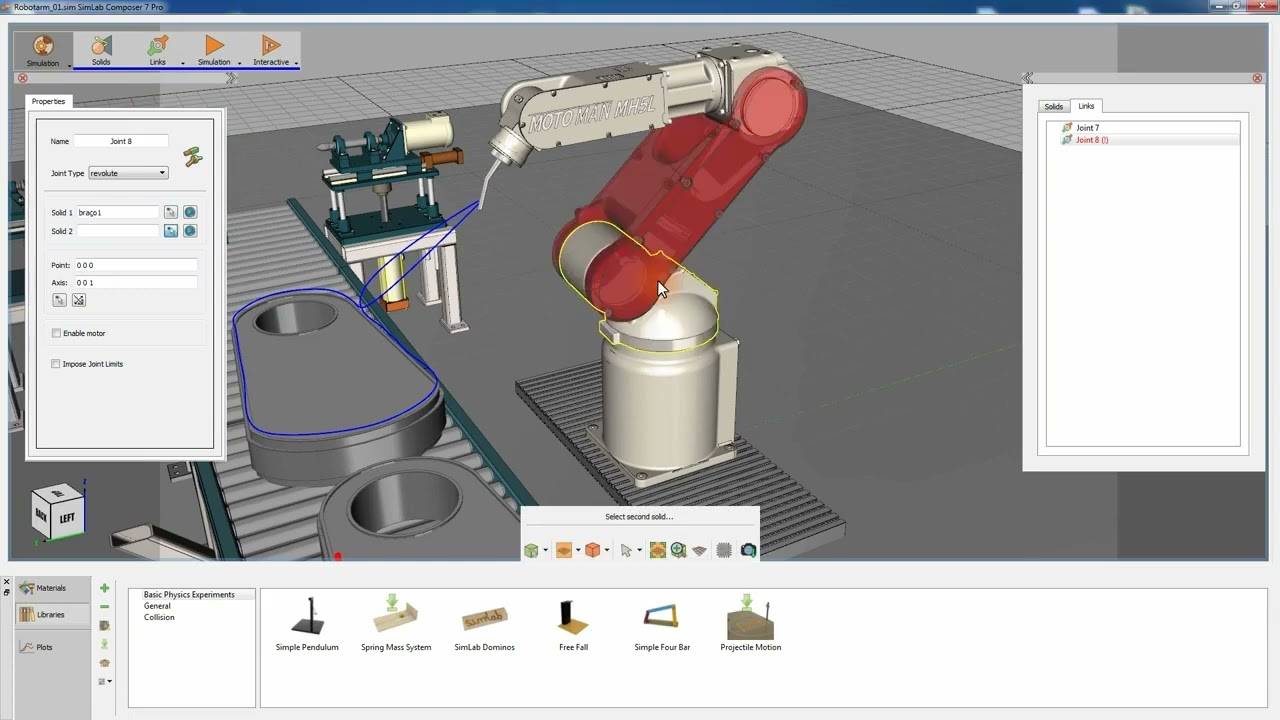Click green minus remove library icon
The height and width of the screenshot is (720, 1280).
tap(104, 607)
